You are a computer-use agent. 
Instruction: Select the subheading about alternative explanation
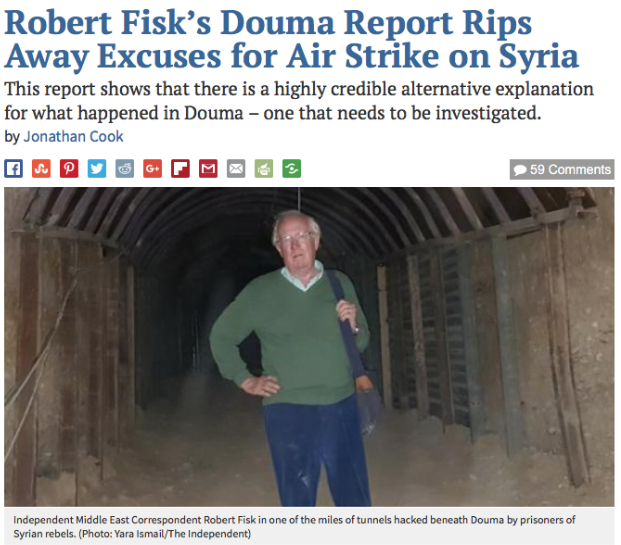[x=299, y=101]
